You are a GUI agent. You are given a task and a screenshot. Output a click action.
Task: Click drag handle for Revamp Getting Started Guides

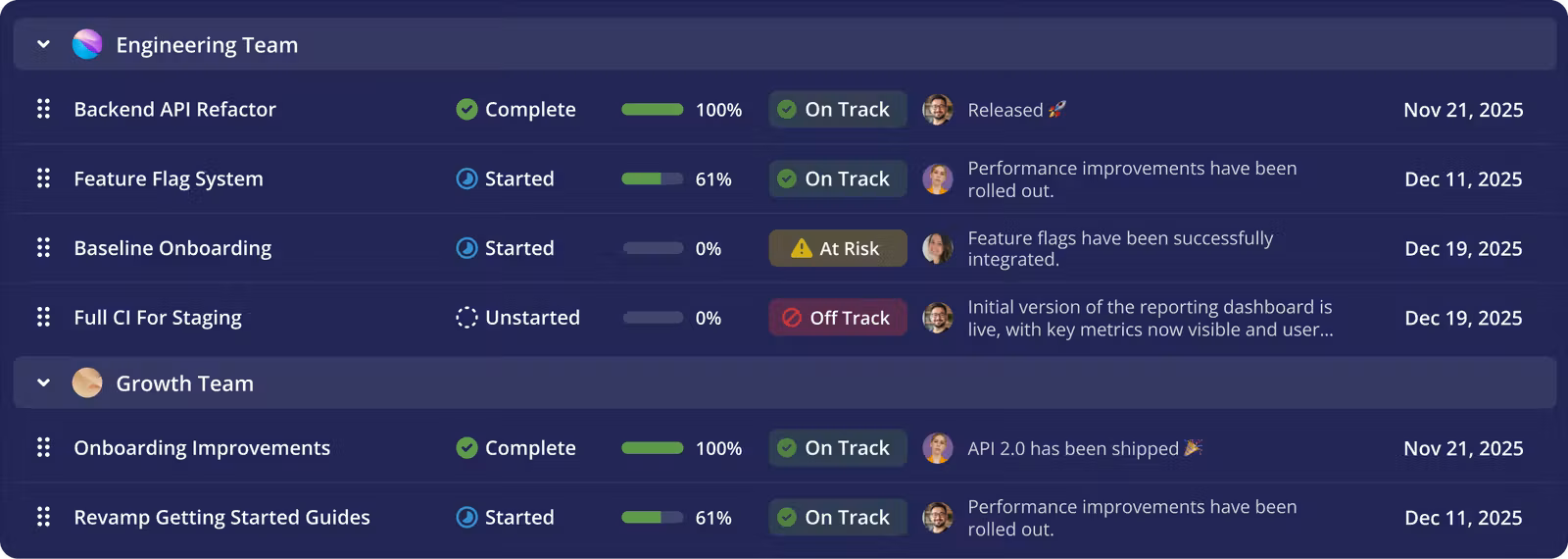pos(43,517)
